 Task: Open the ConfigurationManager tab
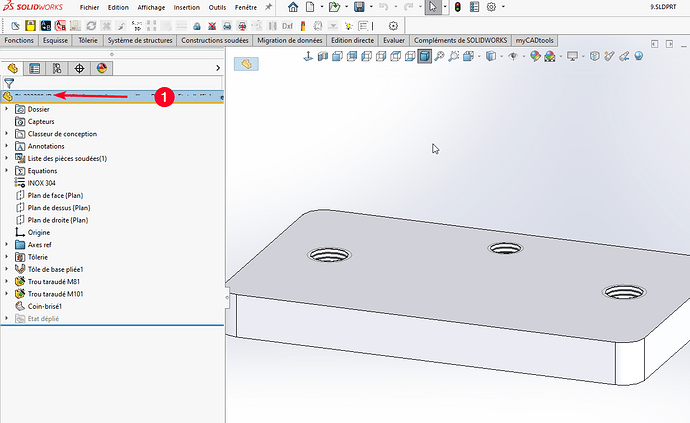(57, 68)
